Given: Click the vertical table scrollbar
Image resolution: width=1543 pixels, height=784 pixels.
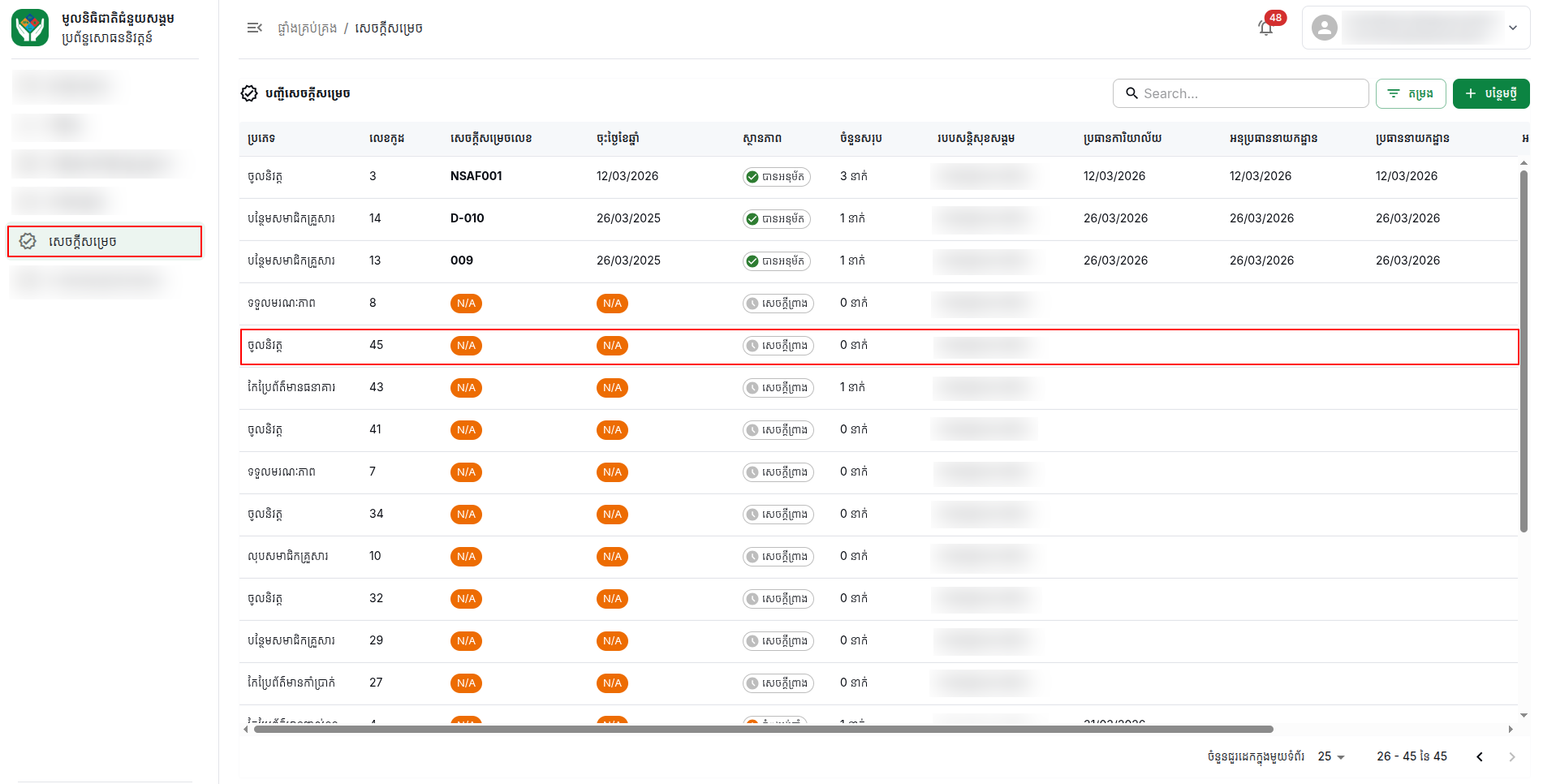Looking at the screenshot, I should click(x=1524, y=351).
